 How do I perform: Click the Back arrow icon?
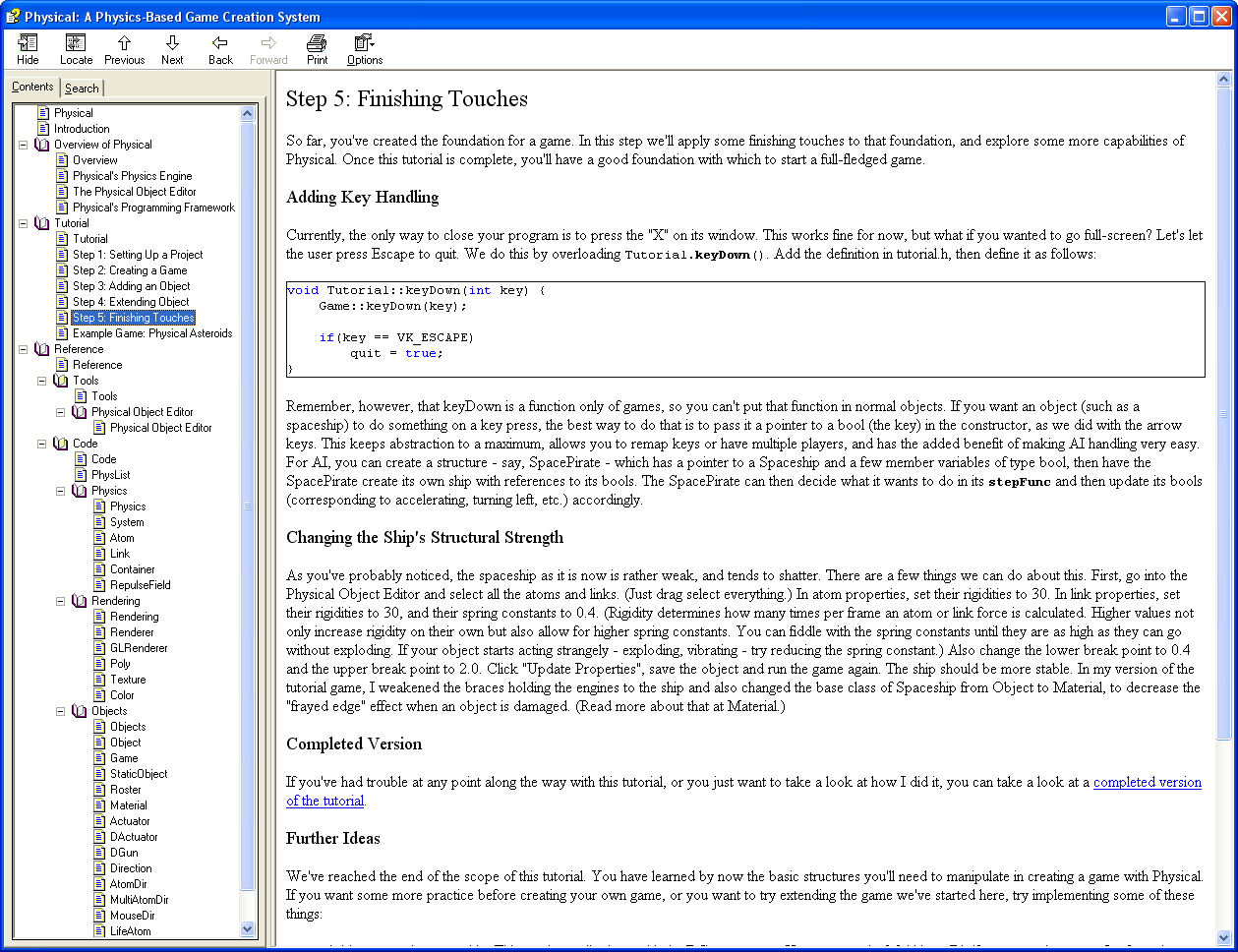(x=220, y=43)
